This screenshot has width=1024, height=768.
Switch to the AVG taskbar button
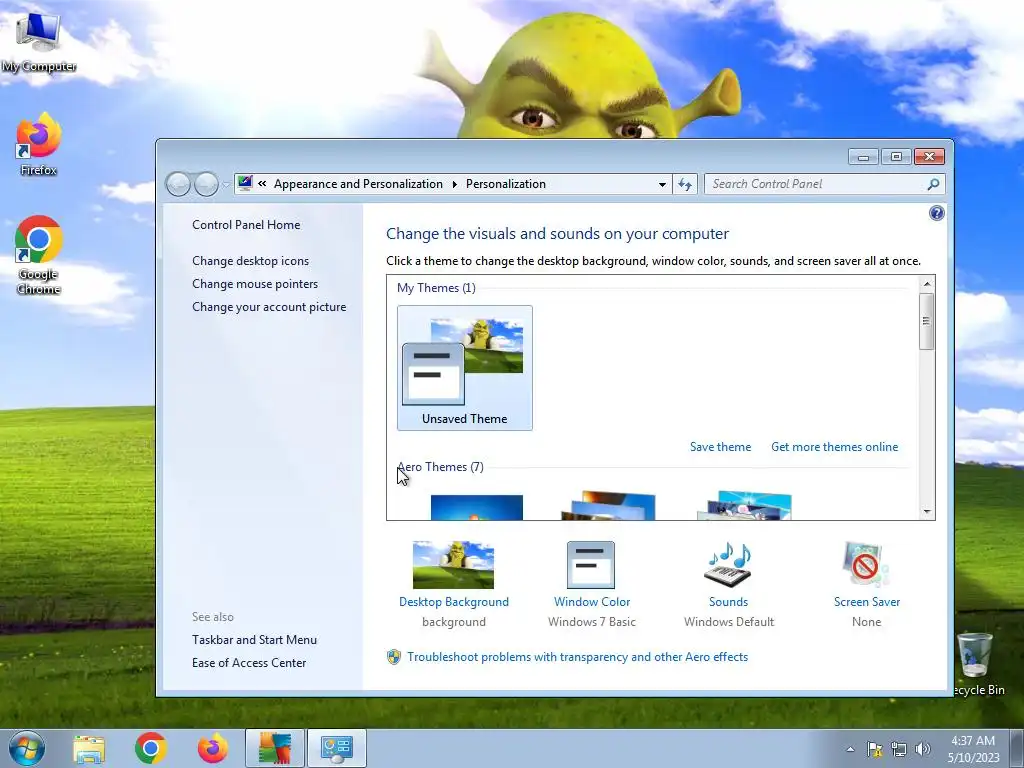[275, 748]
